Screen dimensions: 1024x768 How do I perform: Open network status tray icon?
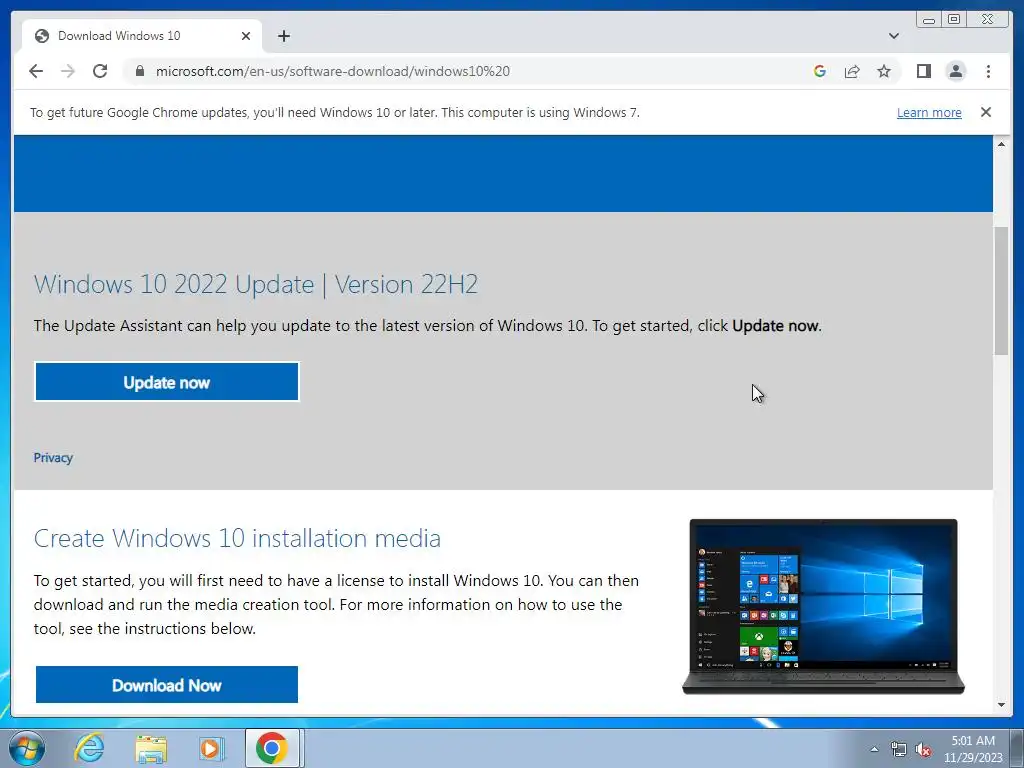pos(899,749)
